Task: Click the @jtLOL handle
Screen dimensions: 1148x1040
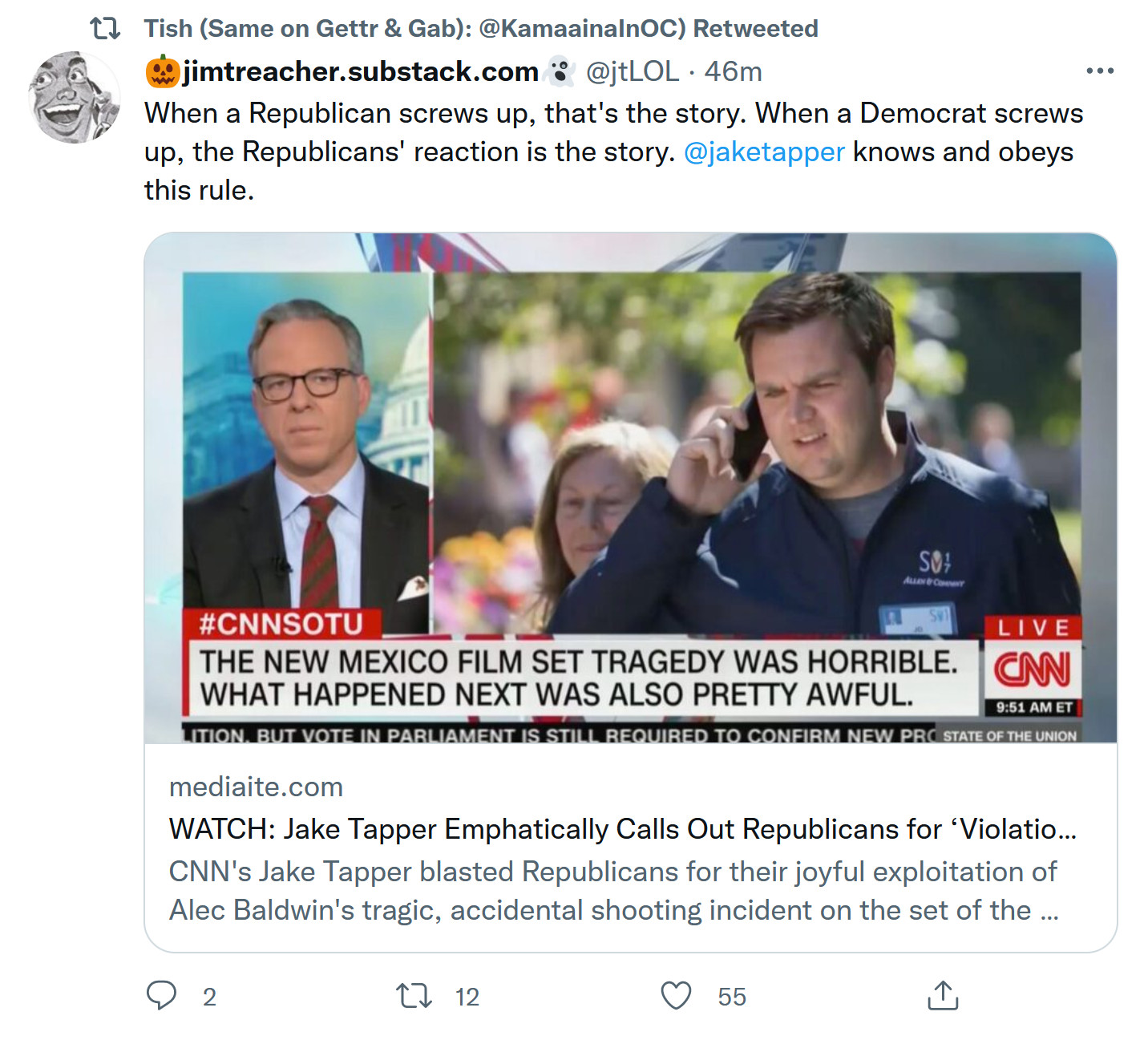Action: tap(632, 71)
